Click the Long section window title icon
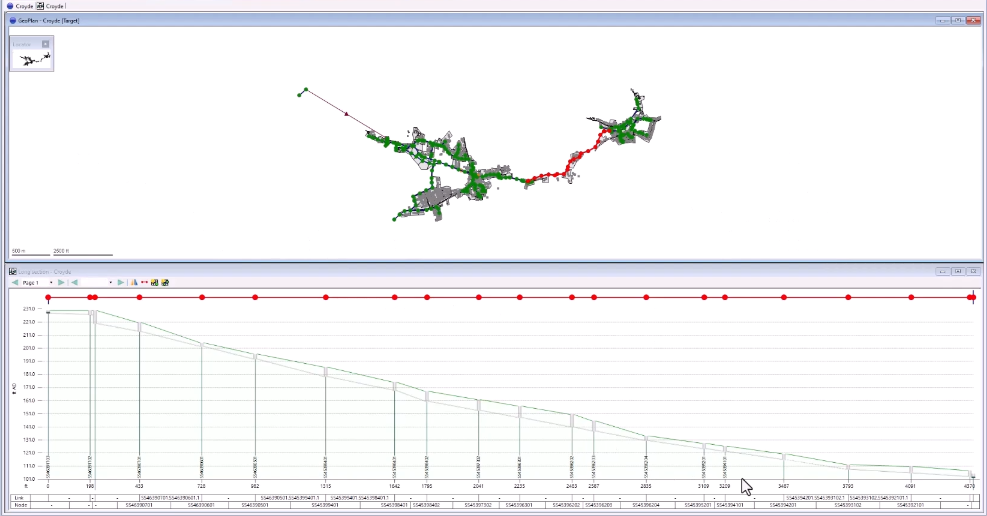The image size is (987, 516). 13,272
